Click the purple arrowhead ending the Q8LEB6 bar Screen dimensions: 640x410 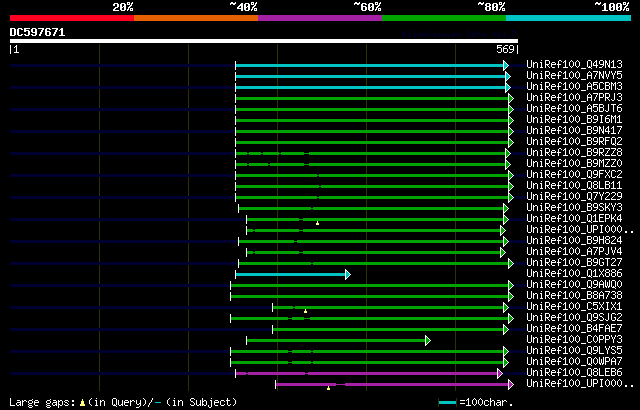(x=500, y=373)
